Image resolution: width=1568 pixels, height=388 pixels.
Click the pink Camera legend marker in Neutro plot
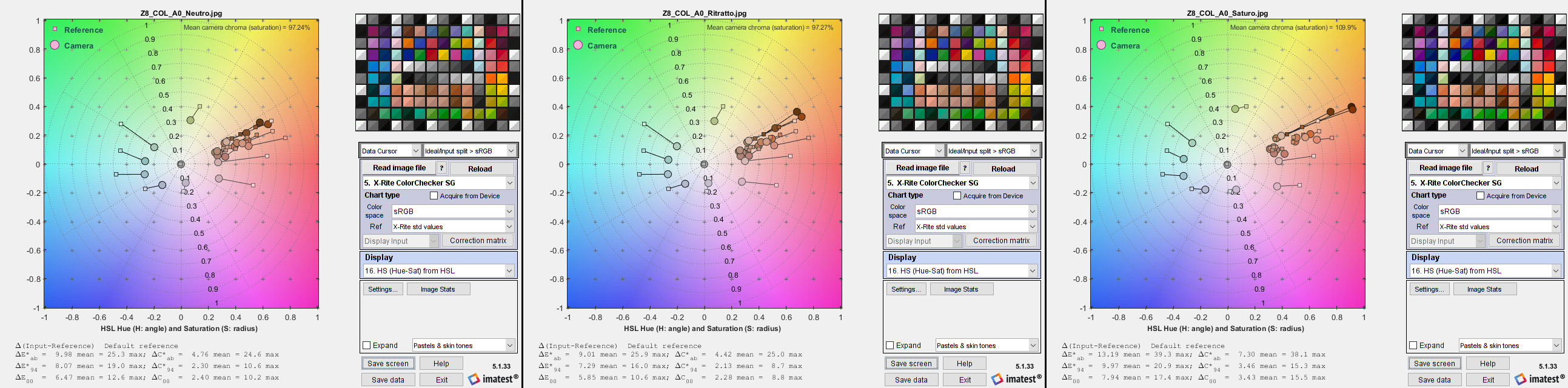click(55, 45)
